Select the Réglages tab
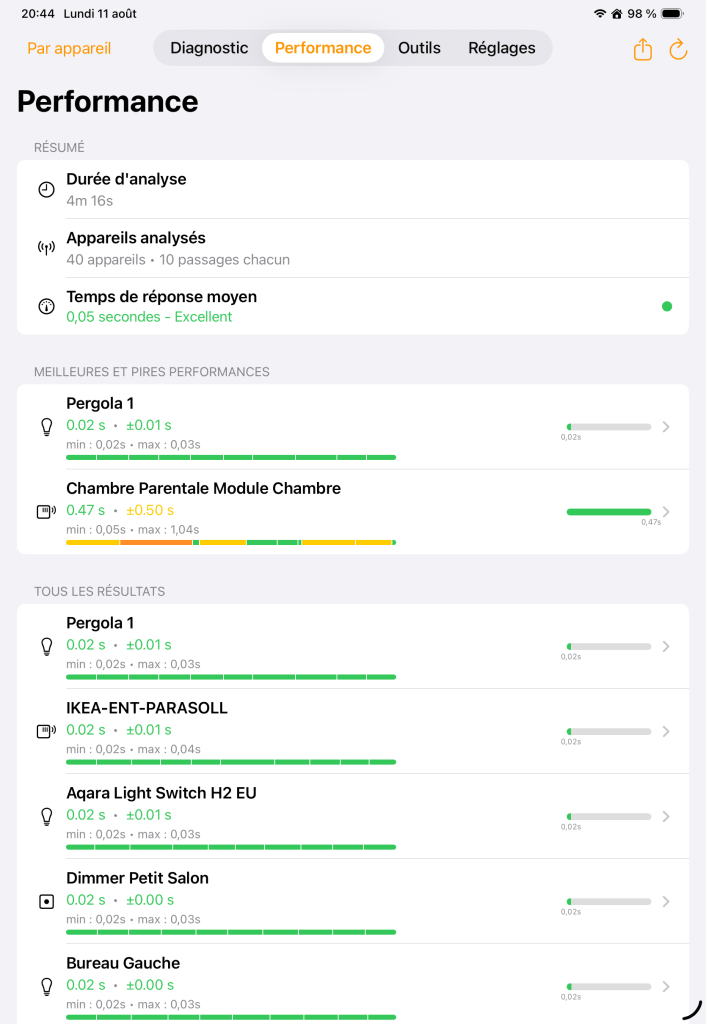 pyautogui.click(x=502, y=48)
